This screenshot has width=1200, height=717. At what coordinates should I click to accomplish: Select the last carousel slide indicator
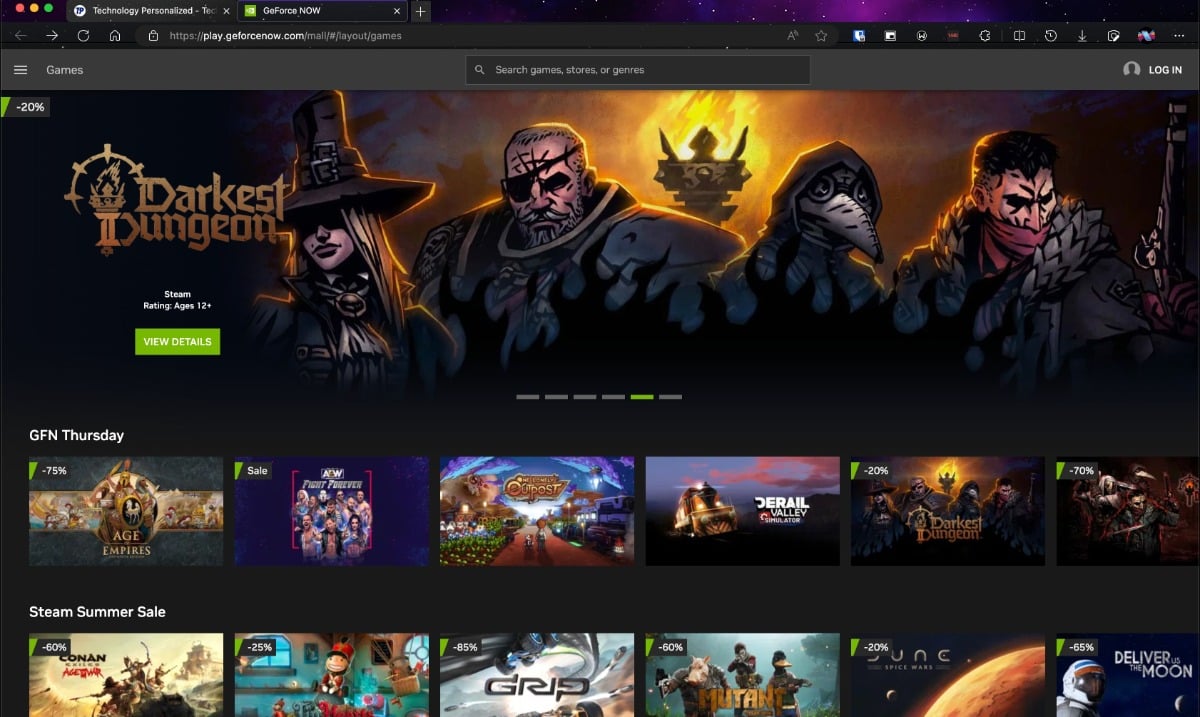tap(671, 397)
